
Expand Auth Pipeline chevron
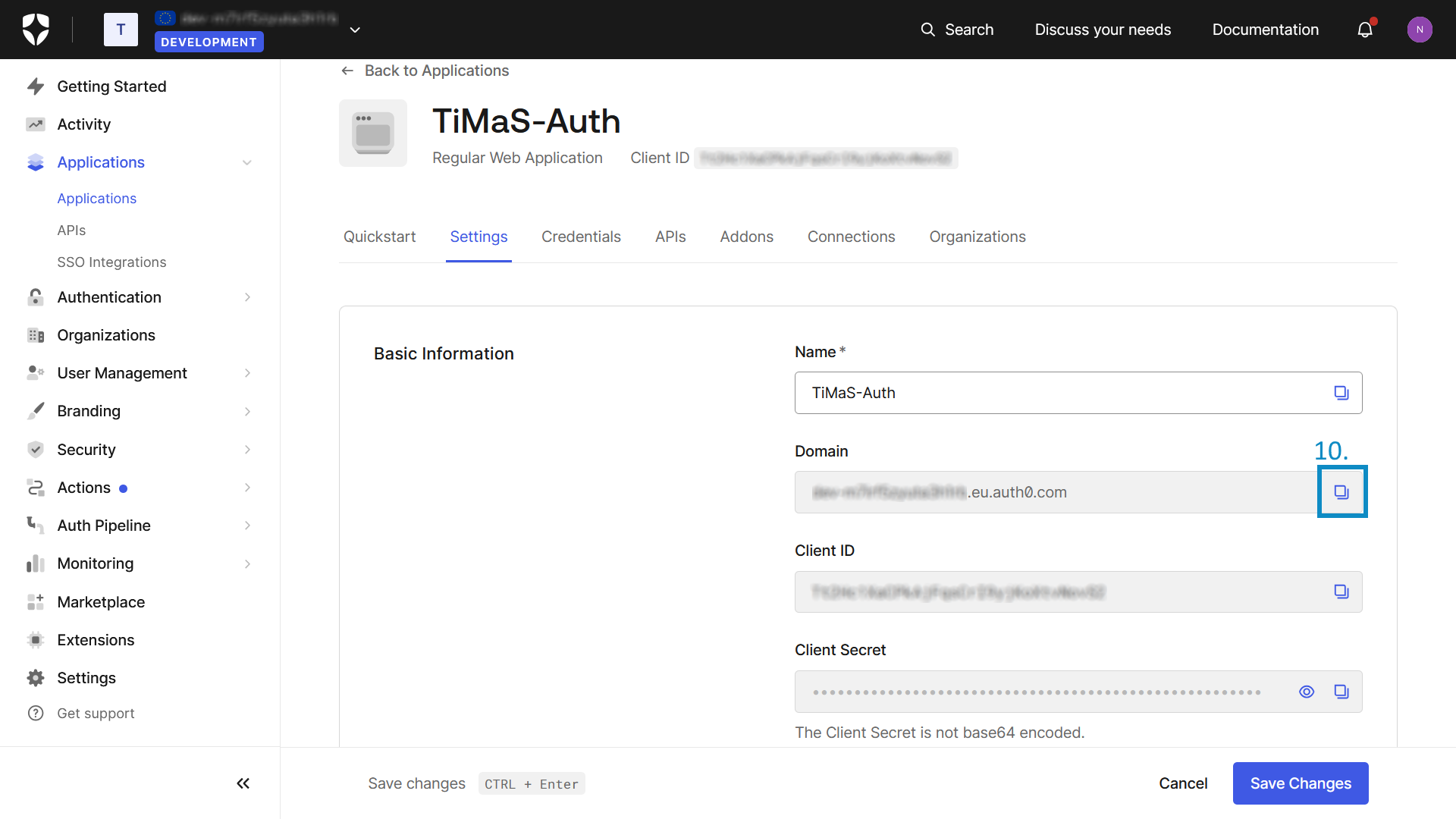pyautogui.click(x=247, y=526)
